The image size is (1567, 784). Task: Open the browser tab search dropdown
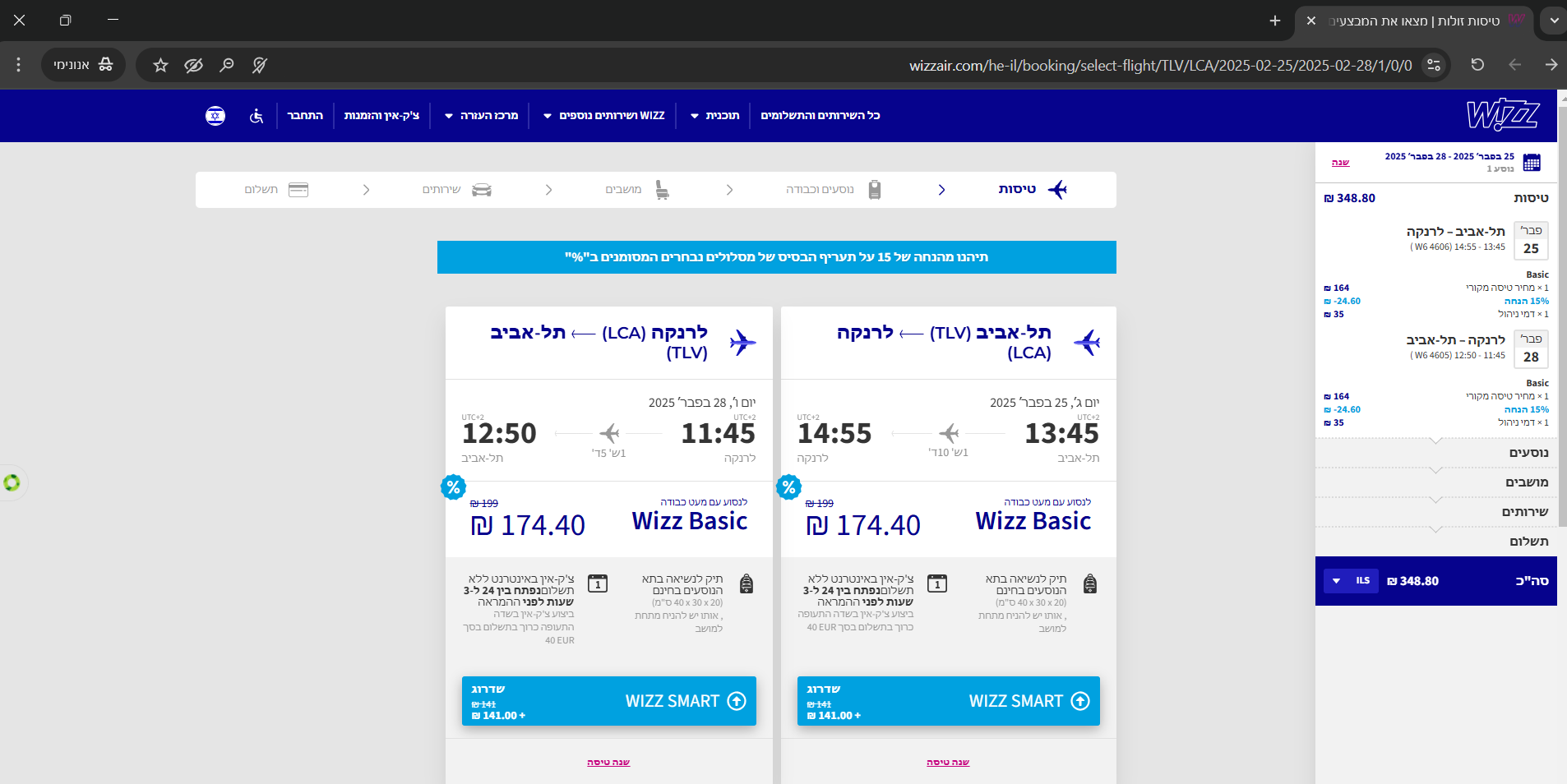(x=1554, y=21)
